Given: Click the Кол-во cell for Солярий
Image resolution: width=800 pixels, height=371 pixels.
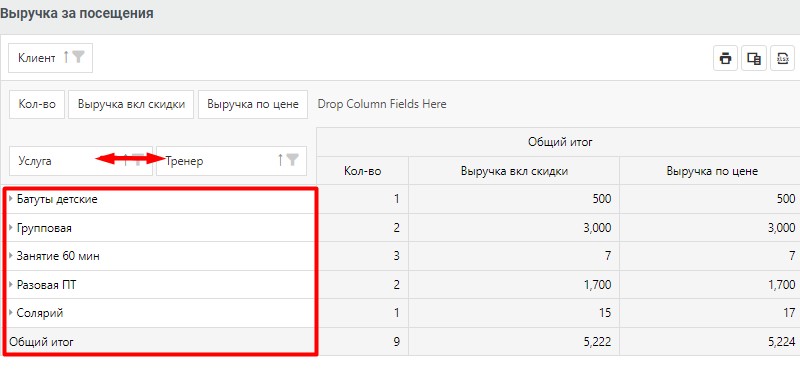Looking at the screenshot, I should (363, 313).
